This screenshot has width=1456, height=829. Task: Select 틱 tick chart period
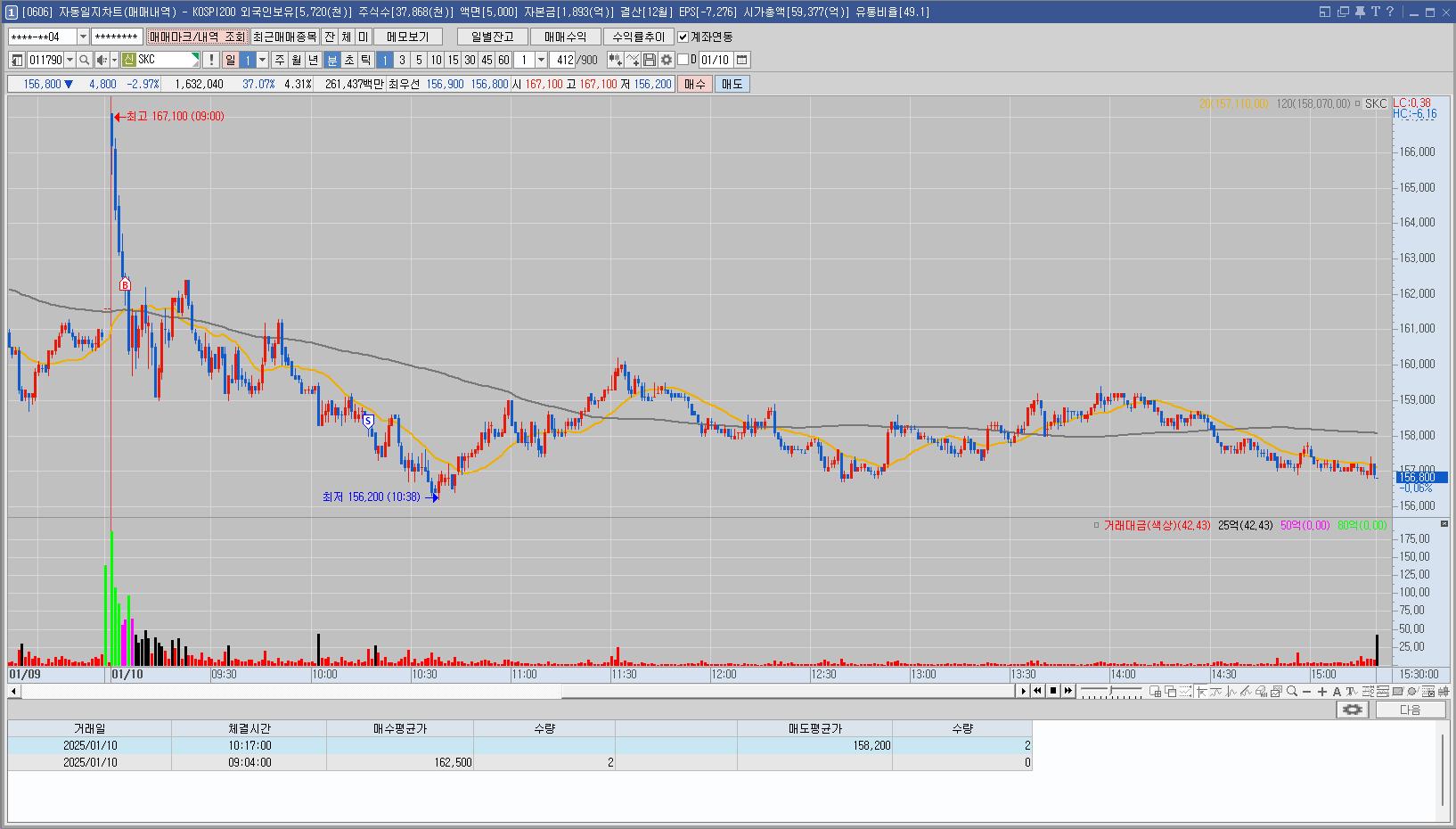(365, 60)
